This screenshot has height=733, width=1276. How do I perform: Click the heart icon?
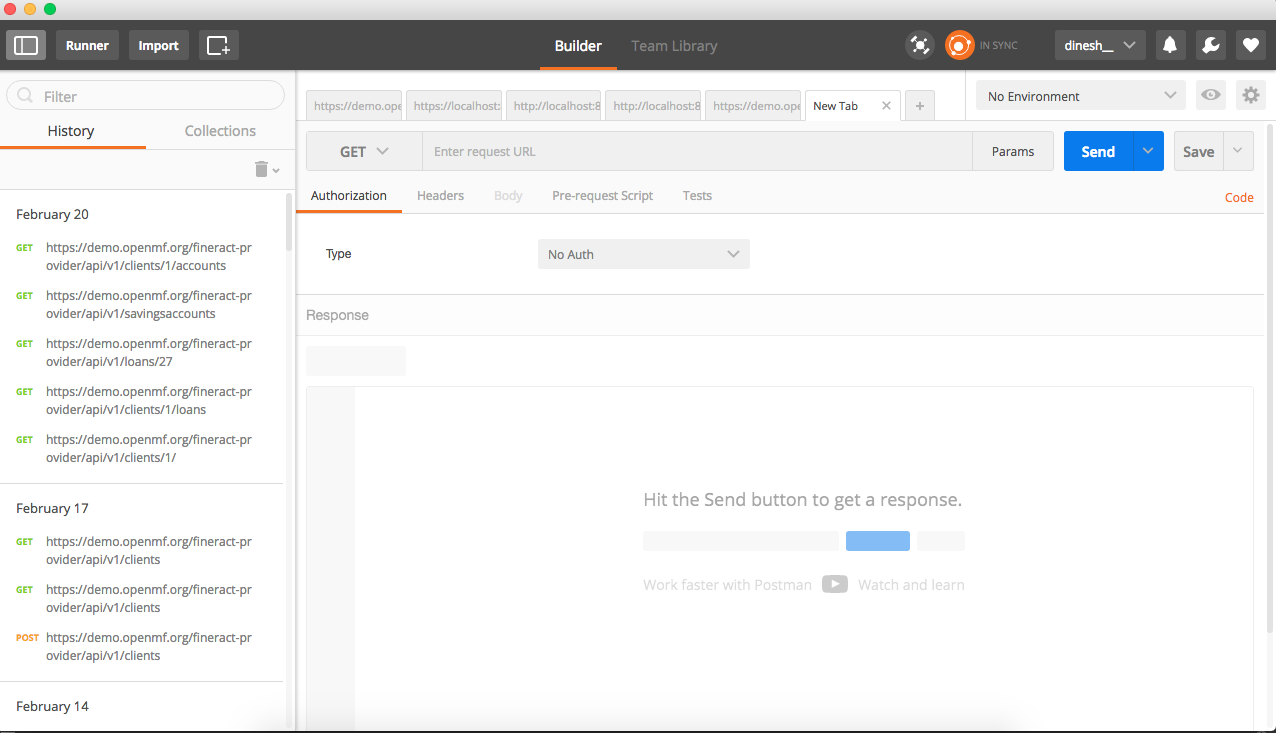pyautogui.click(x=1250, y=45)
